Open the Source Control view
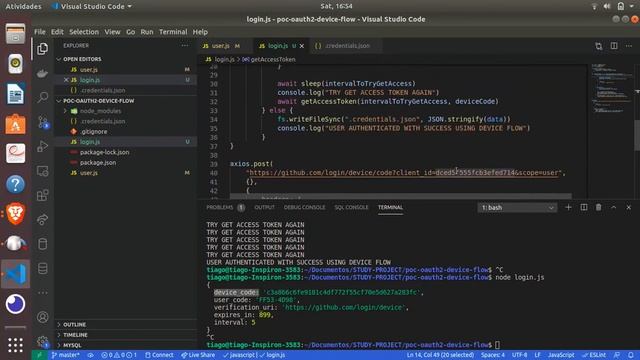Viewport: 640px width, 360px height. click(x=42, y=122)
